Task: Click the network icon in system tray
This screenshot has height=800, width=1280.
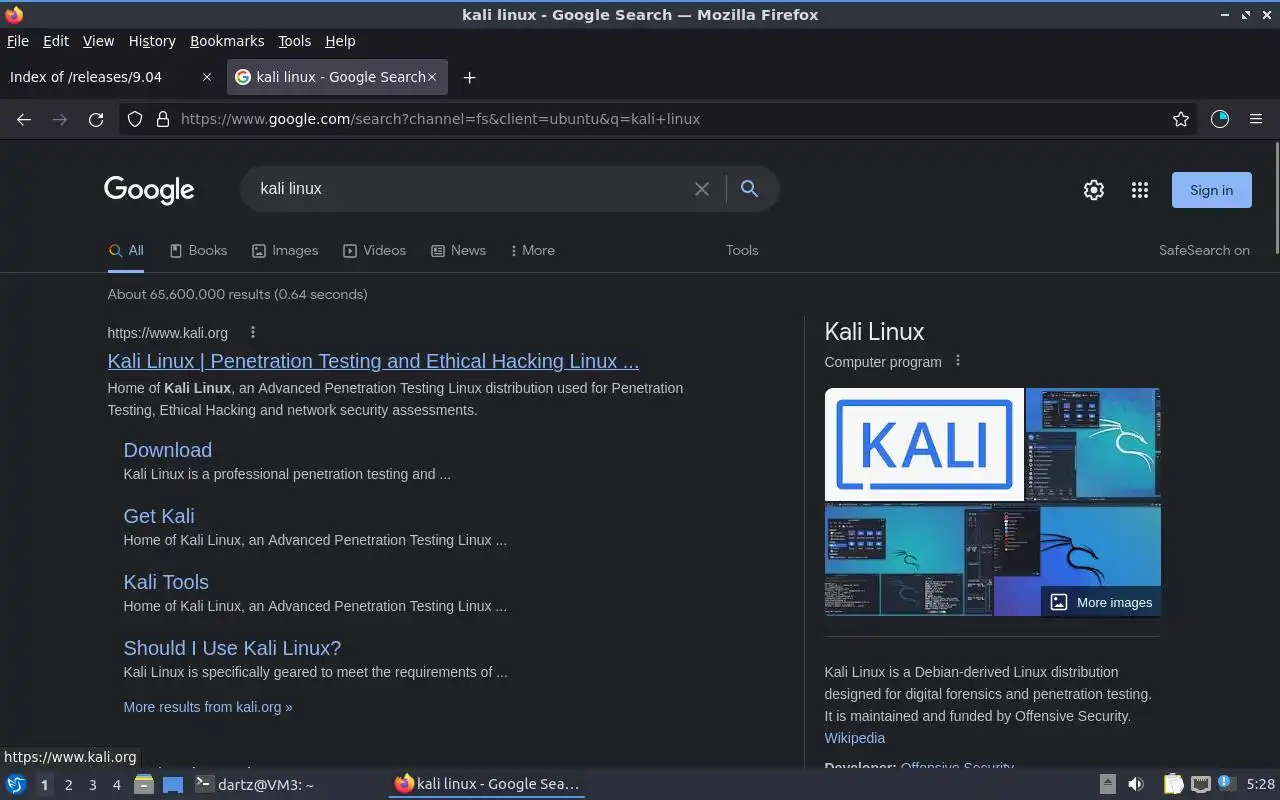Action: (x=1201, y=784)
